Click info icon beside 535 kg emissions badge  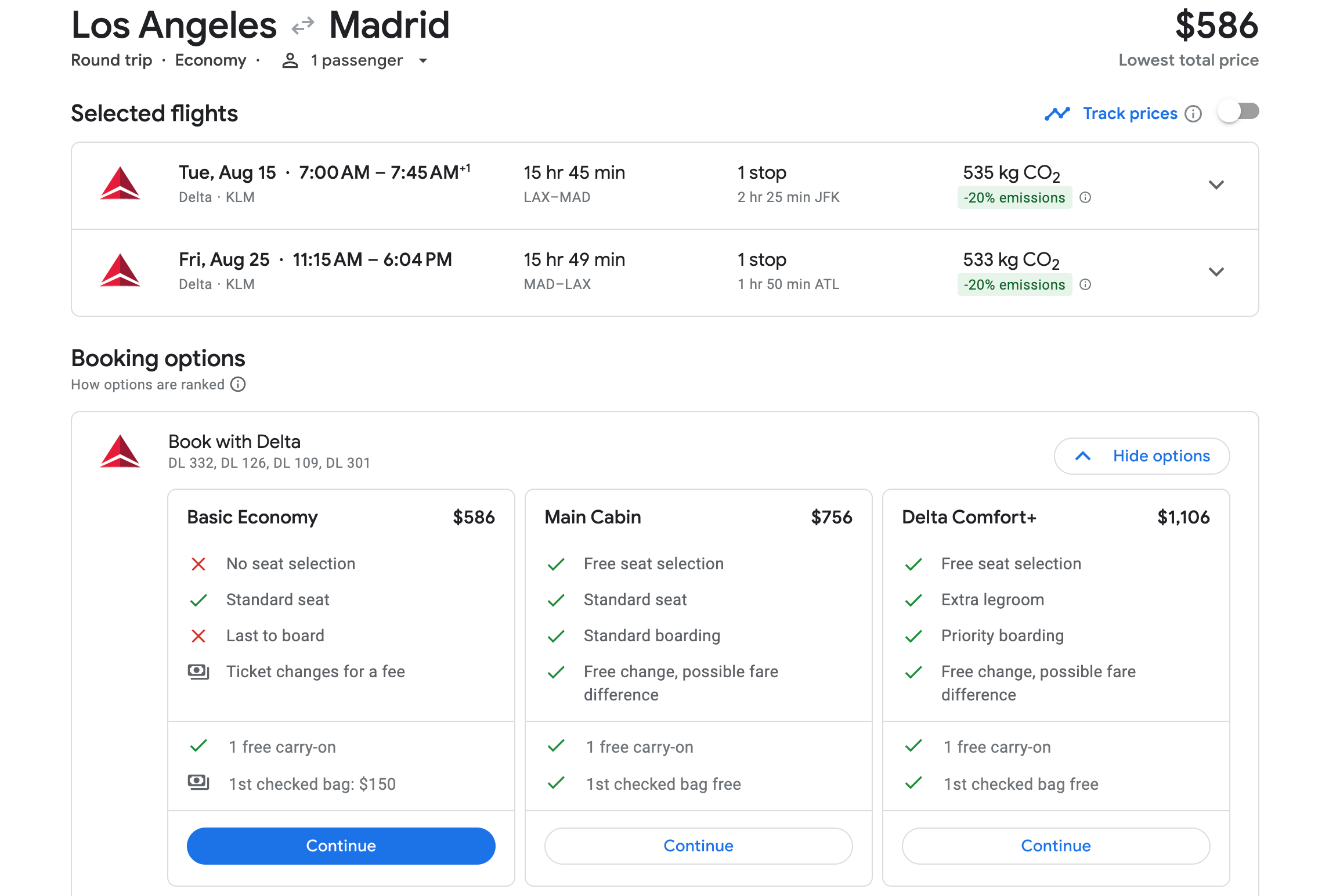(x=1085, y=198)
